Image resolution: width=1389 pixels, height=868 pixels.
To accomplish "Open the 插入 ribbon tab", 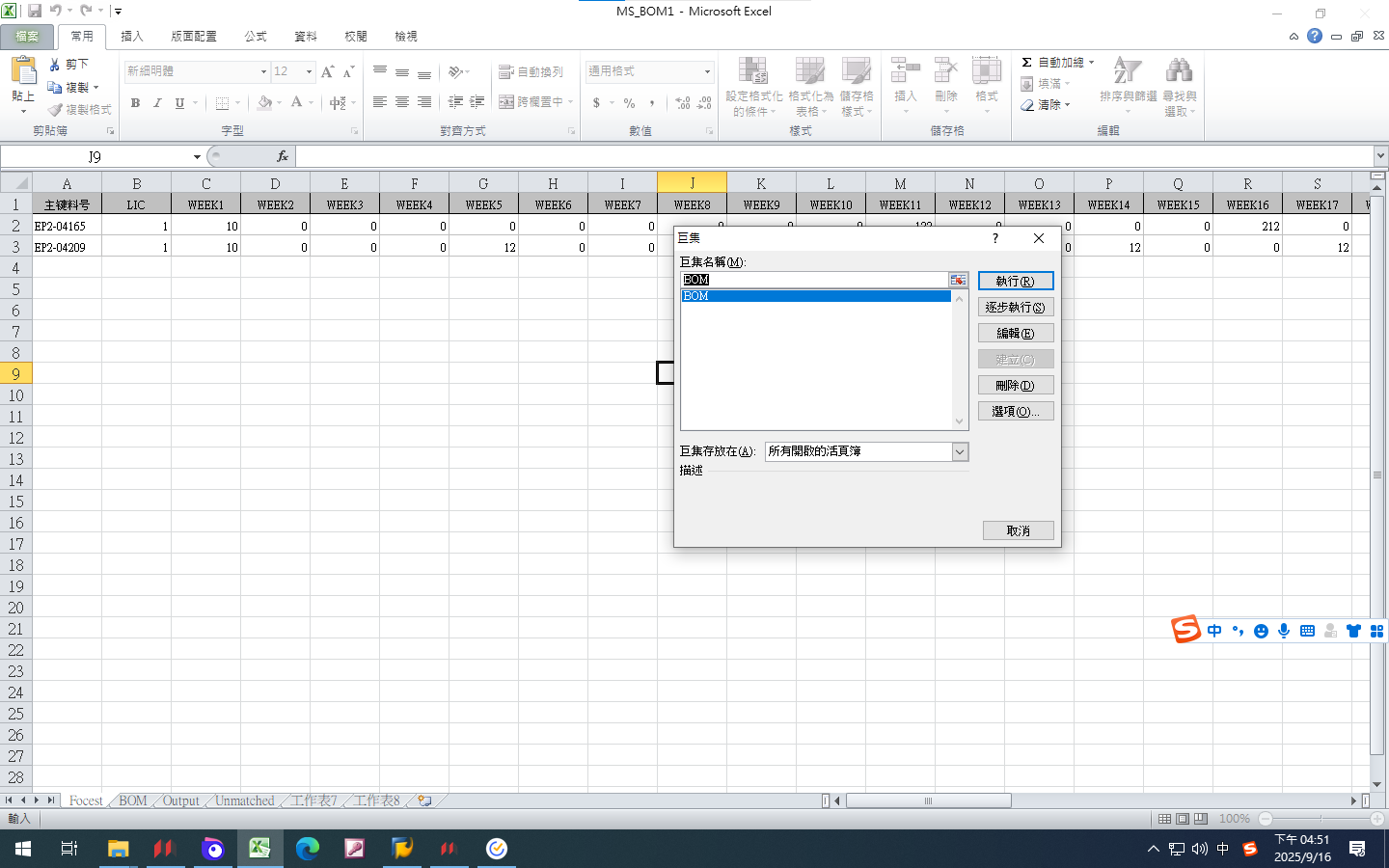I will coord(131,36).
